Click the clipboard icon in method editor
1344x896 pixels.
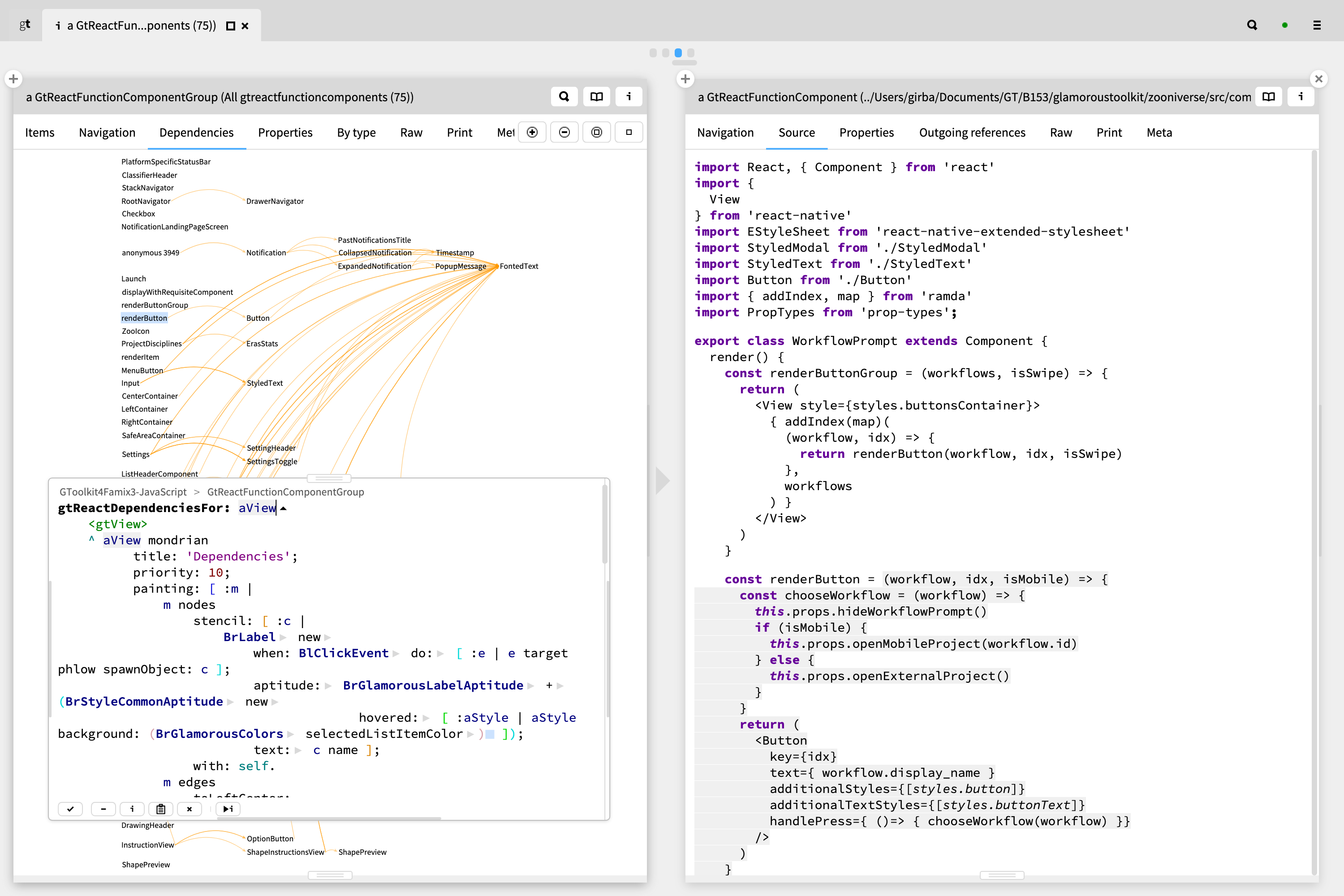point(160,809)
